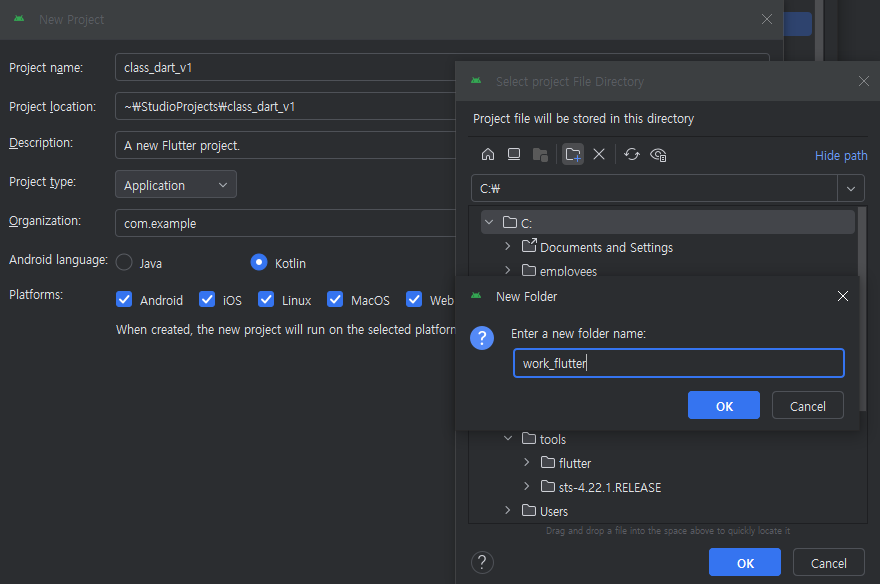Collapse the tools folder

pos(508,438)
